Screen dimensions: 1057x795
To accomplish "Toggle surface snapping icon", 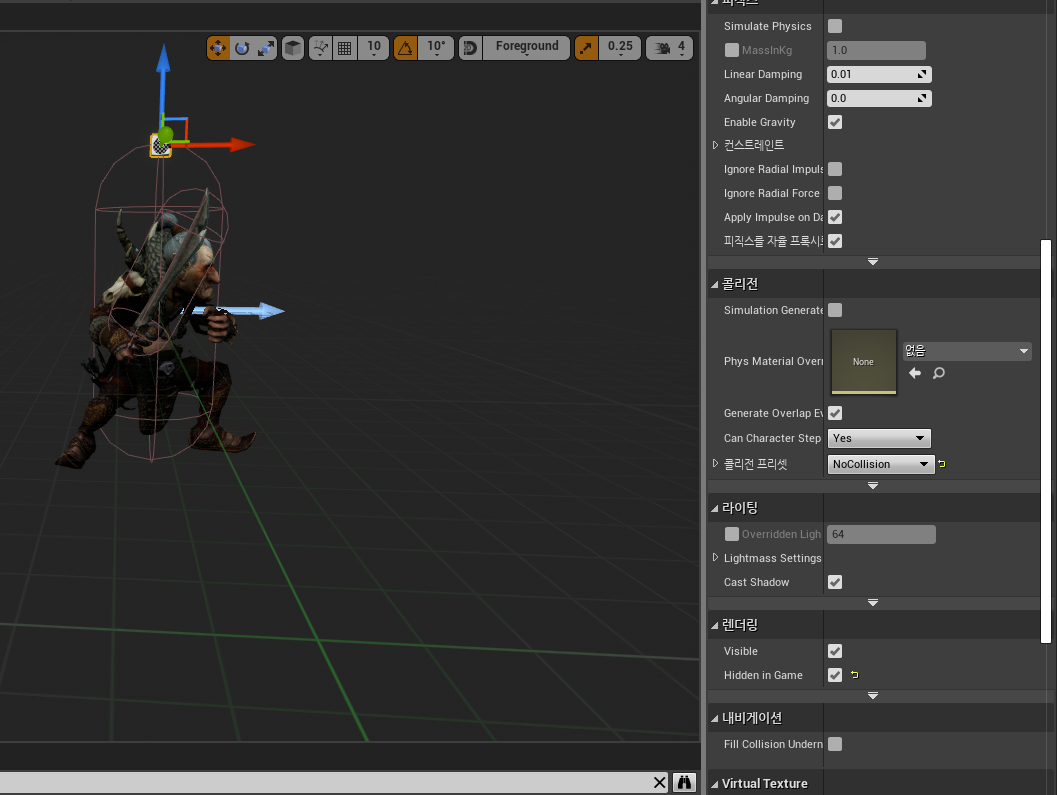I will 320,48.
